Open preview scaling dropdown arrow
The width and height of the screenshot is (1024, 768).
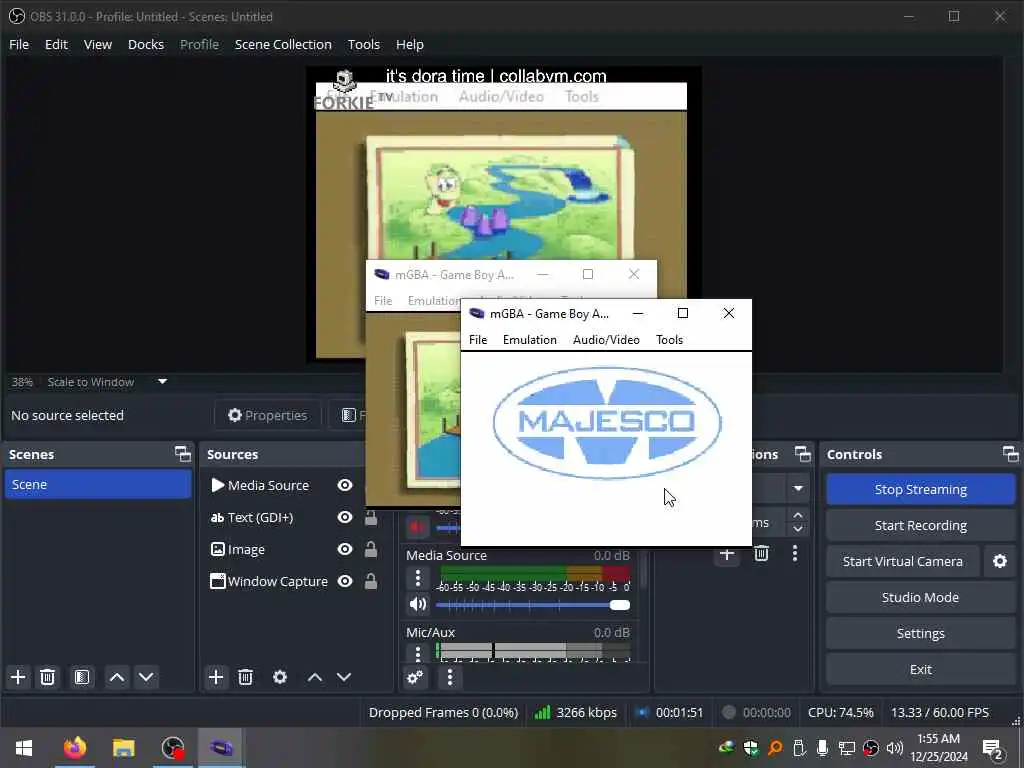[x=163, y=381]
